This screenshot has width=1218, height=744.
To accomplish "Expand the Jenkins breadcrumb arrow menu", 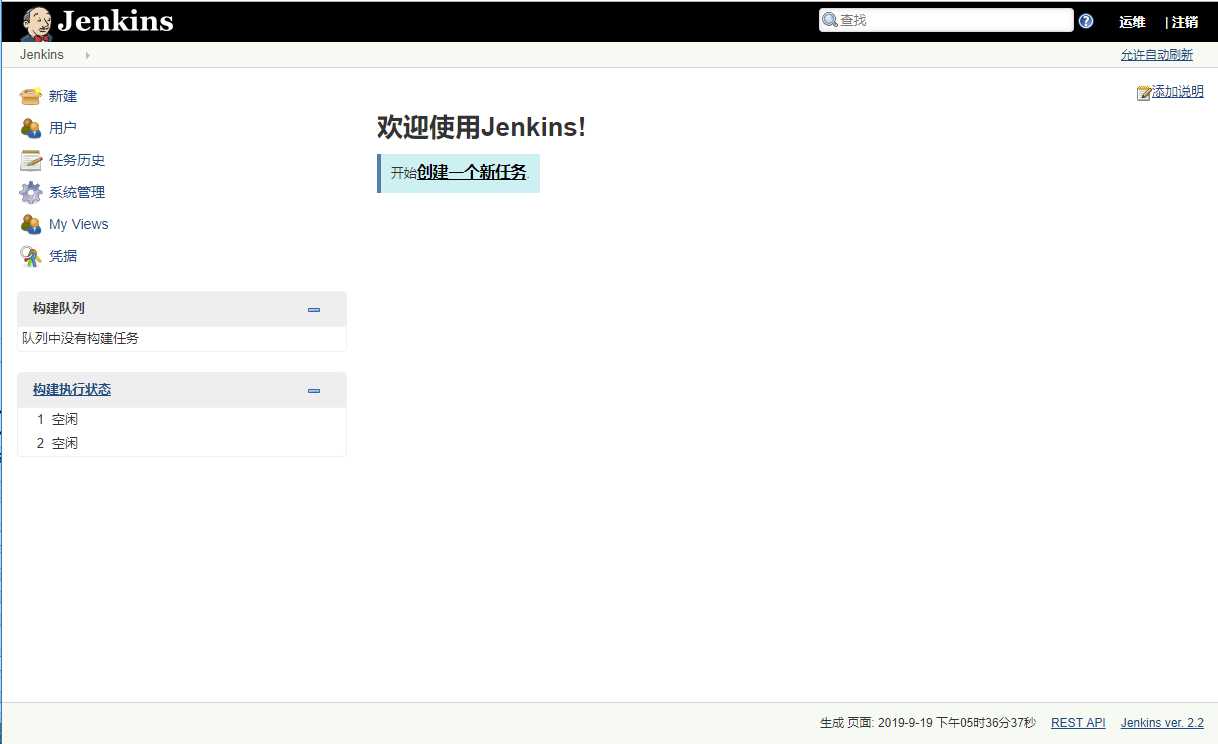I will point(88,55).
